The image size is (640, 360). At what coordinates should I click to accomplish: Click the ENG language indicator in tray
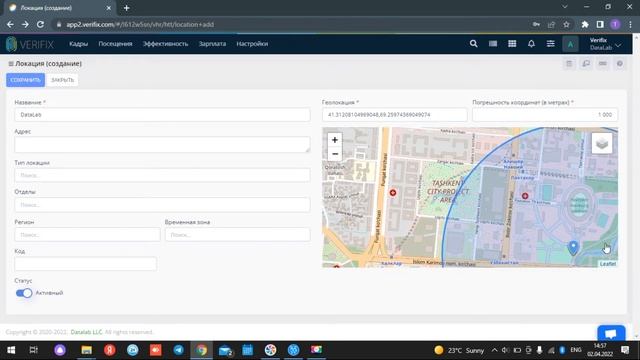tap(576, 350)
